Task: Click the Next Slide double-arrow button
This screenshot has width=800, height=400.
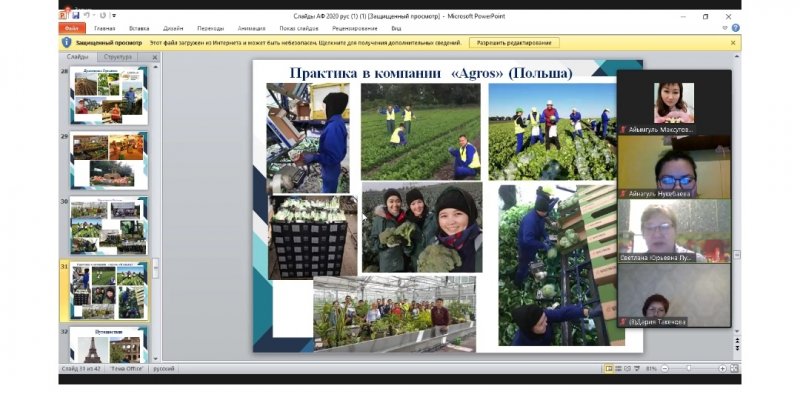Action: tap(736, 348)
